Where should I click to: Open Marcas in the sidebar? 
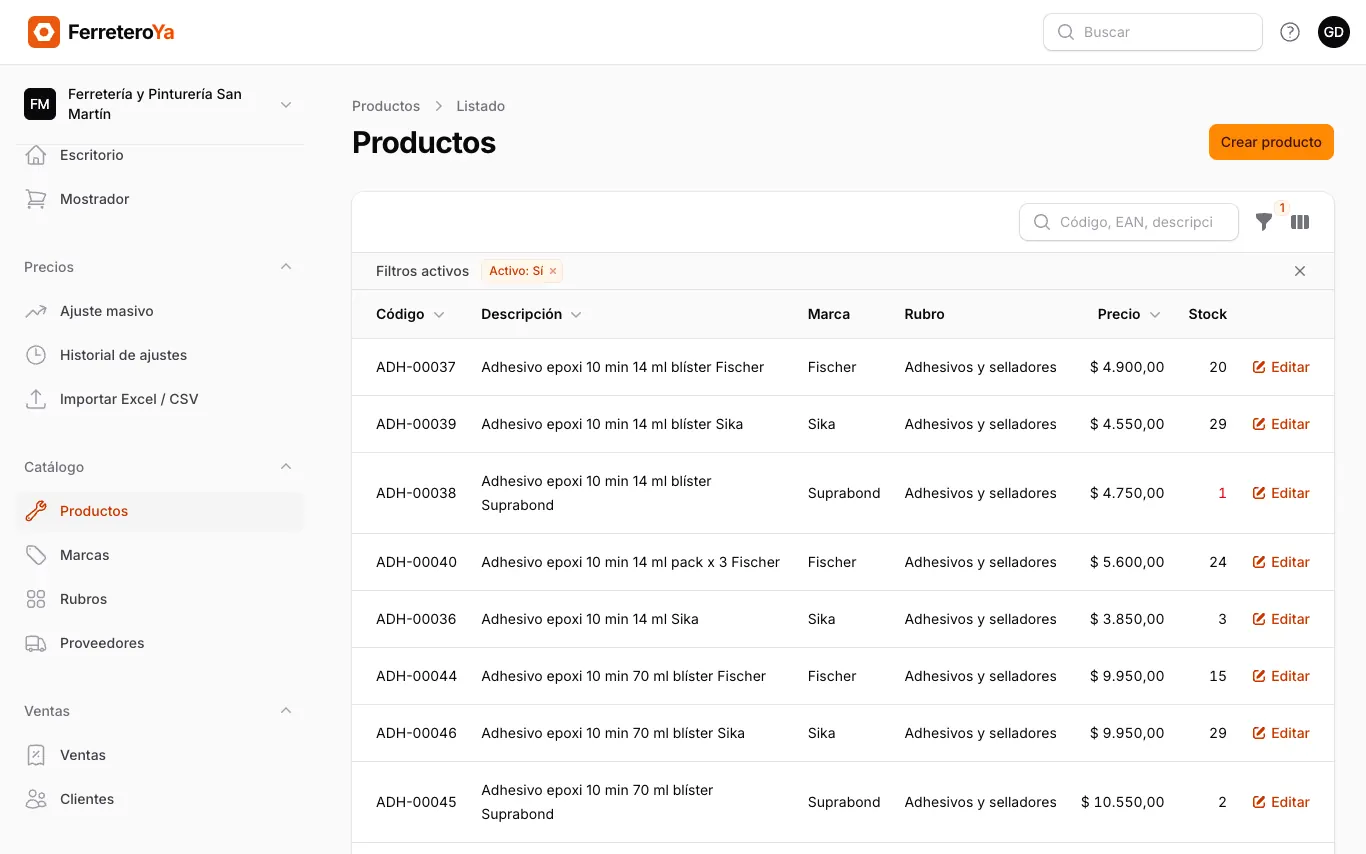pyautogui.click(x=160, y=555)
